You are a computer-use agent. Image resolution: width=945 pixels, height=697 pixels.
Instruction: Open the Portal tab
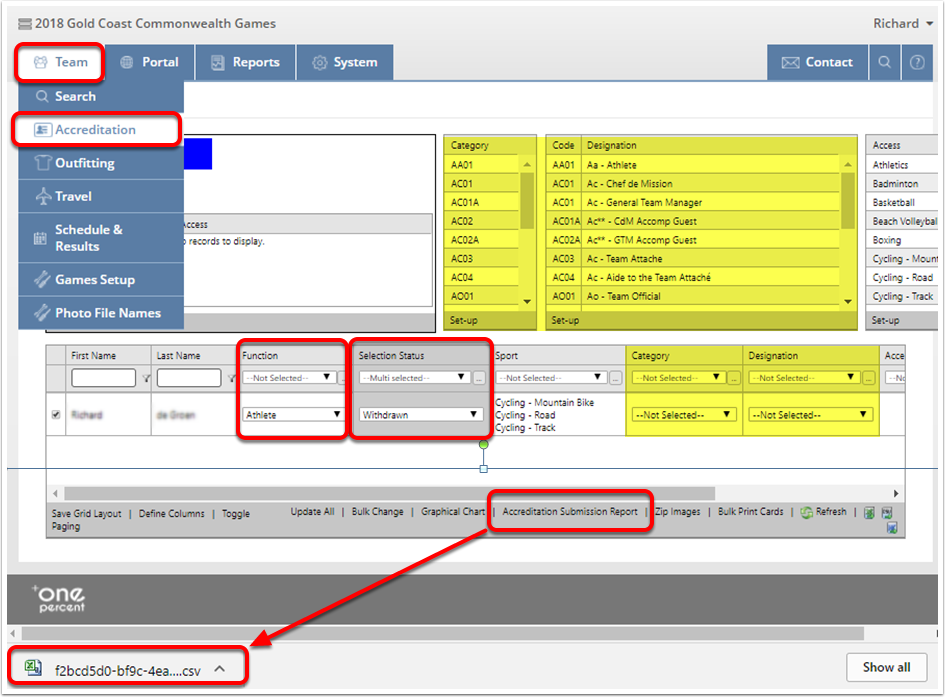coord(150,62)
